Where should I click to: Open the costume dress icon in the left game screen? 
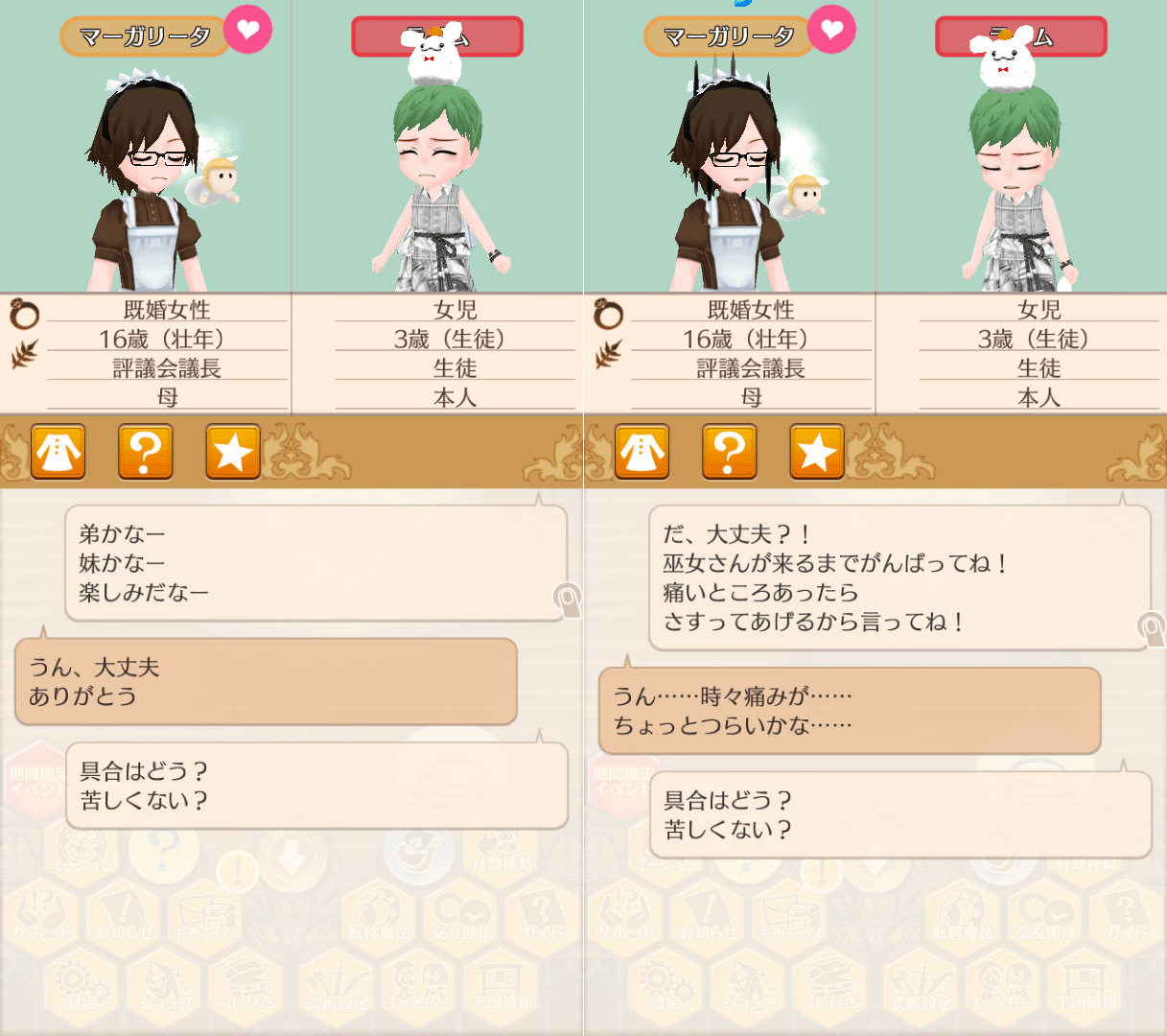point(58,451)
